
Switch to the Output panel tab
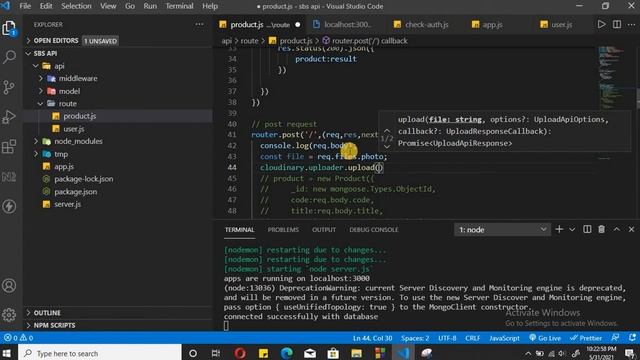[324, 230]
